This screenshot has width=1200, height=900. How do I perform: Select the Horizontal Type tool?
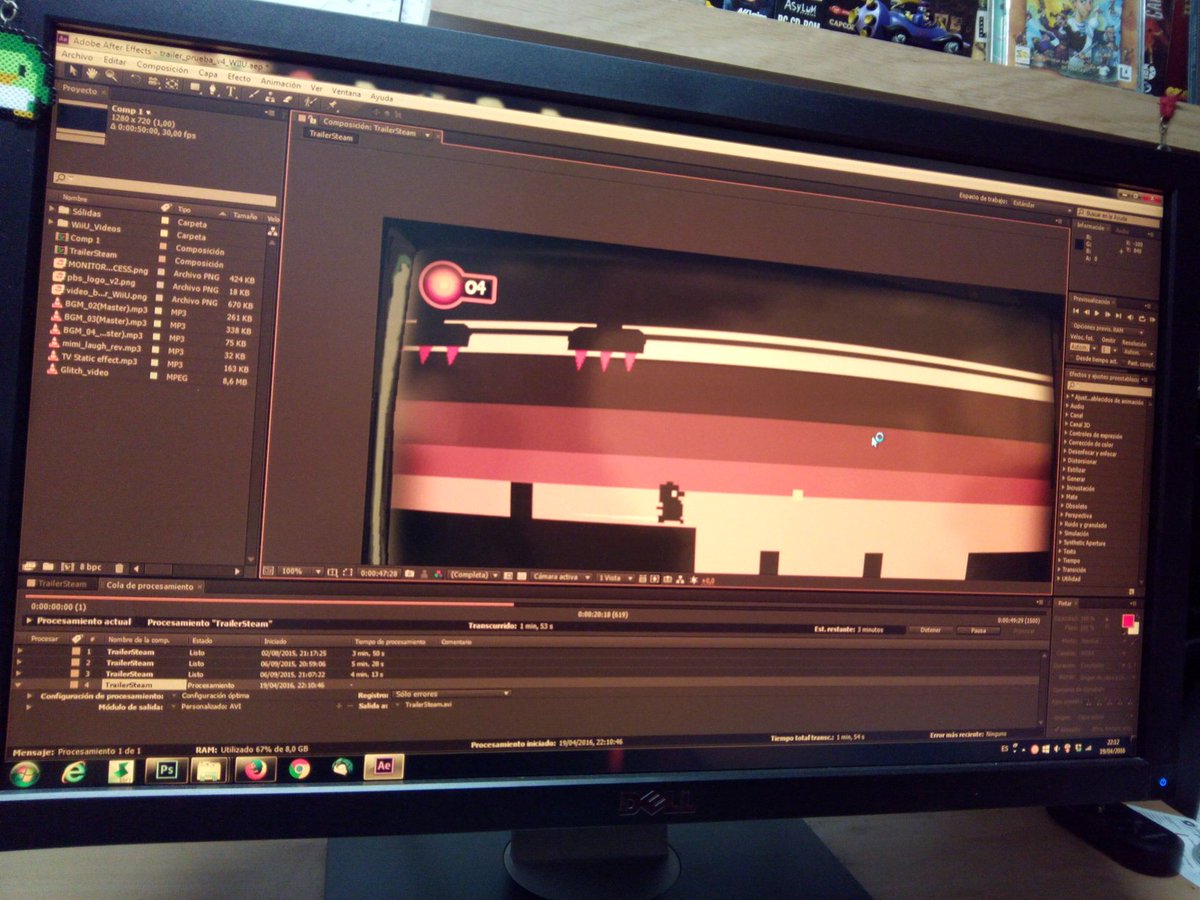pos(230,91)
